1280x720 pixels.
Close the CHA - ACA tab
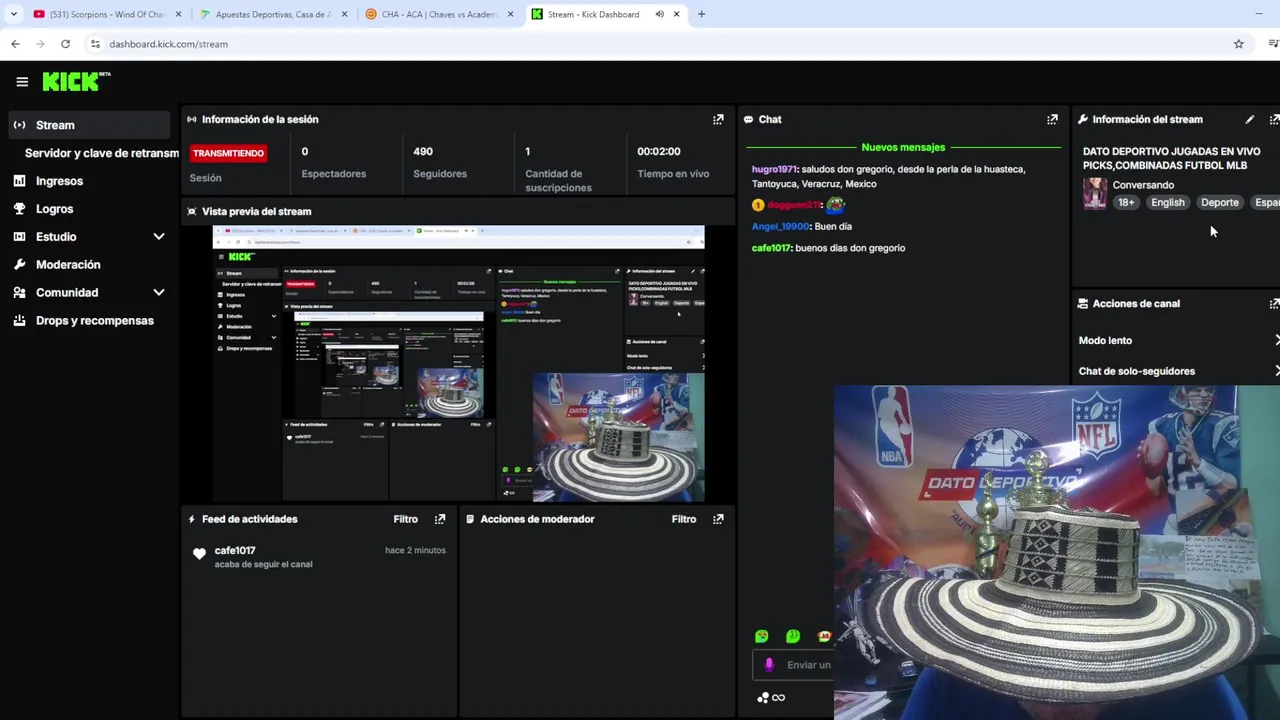point(510,14)
